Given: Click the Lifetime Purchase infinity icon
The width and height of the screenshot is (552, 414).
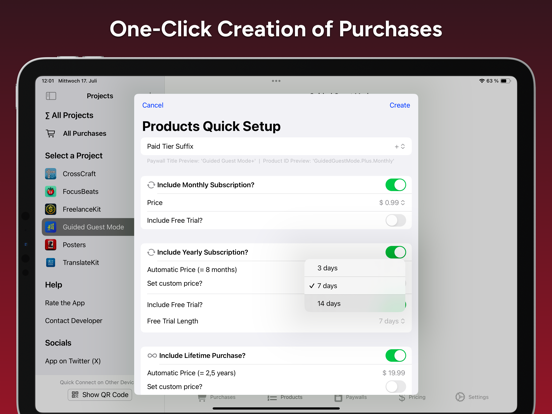Looking at the screenshot, I should [x=152, y=356].
